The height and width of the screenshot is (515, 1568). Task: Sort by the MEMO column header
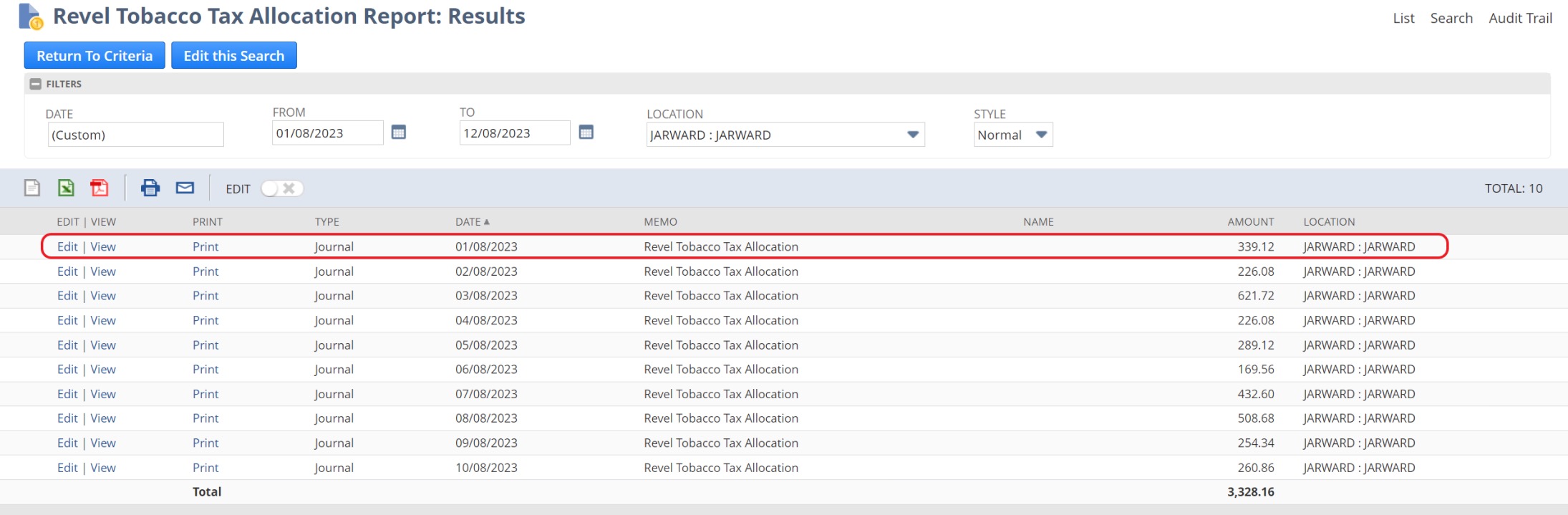pyautogui.click(x=660, y=222)
